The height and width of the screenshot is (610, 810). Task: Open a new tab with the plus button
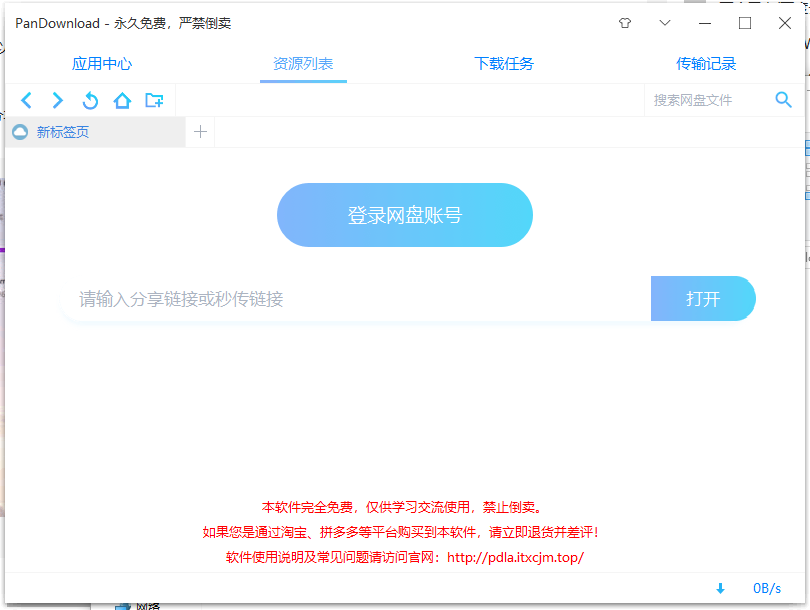pyautogui.click(x=200, y=131)
